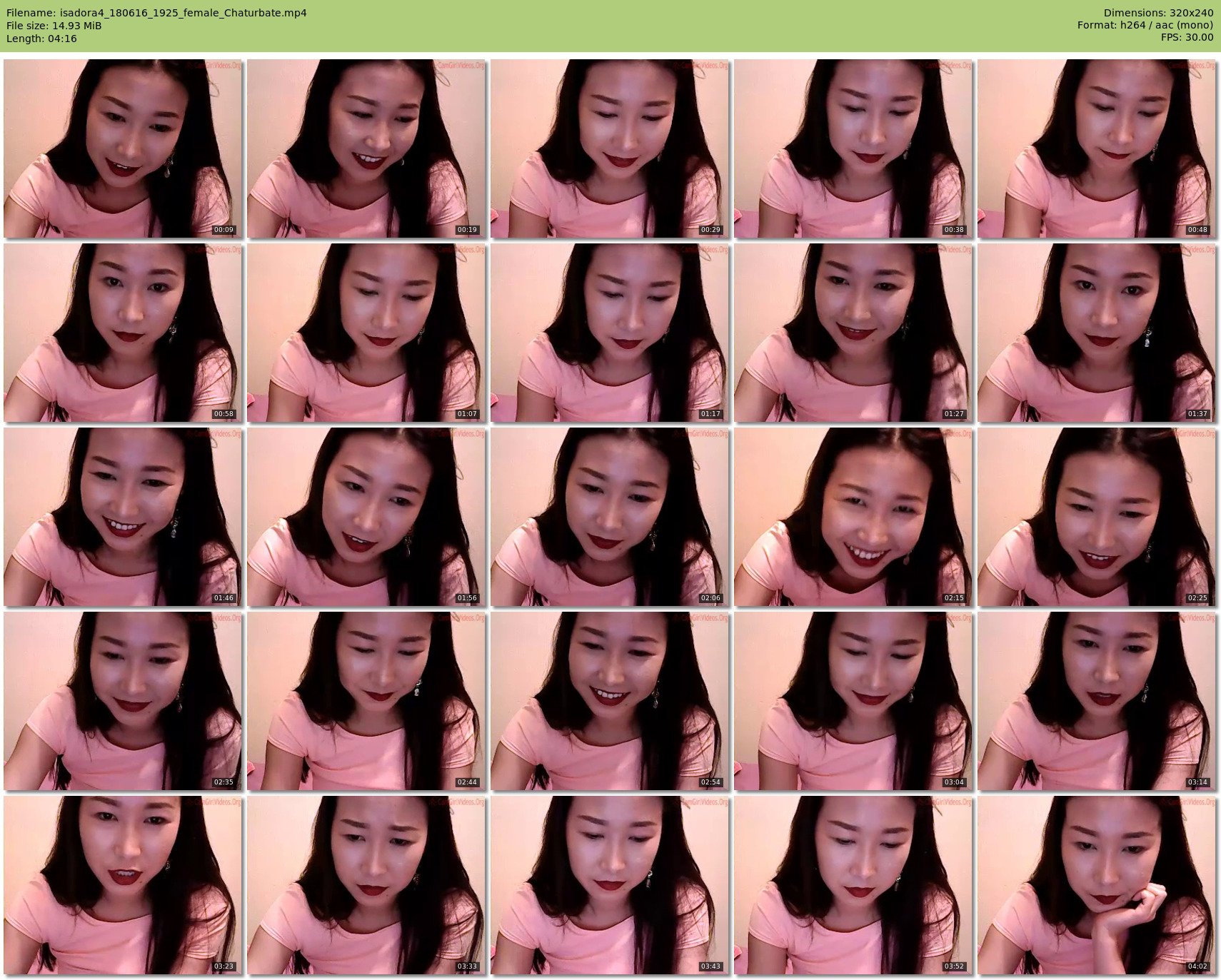Click the frame timestamped 00:58
Screen dimensions: 1221x980
coord(123,333)
